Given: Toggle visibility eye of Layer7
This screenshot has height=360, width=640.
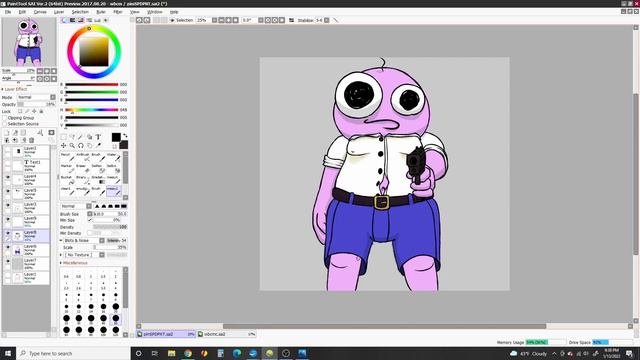Looking at the screenshot, I should [x=7, y=261].
